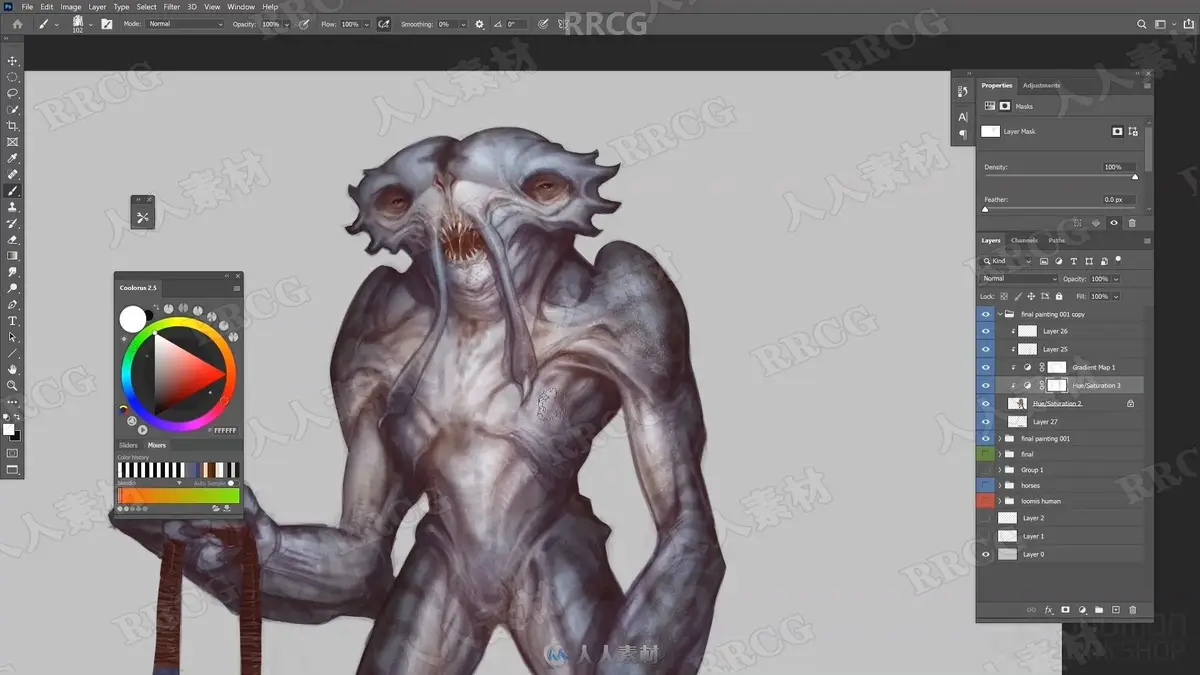Select the Brush tool in the toolbar

point(13,190)
